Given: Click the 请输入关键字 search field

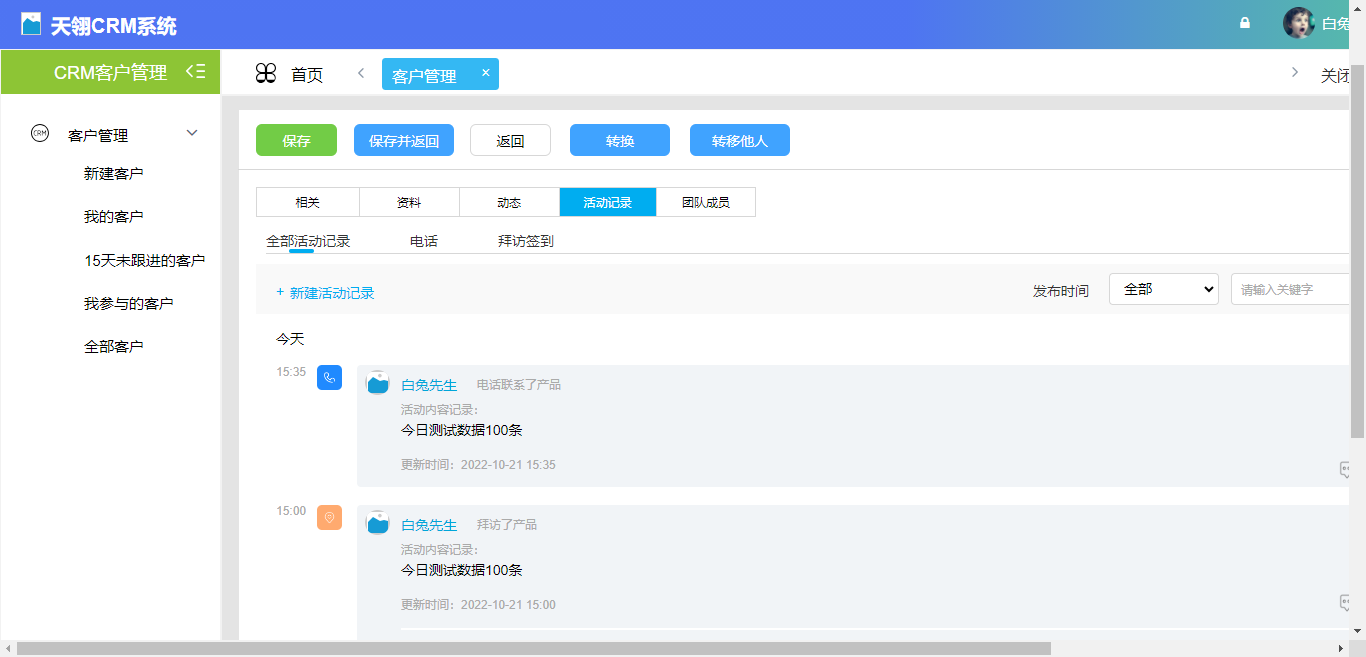Looking at the screenshot, I should (x=1292, y=288).
